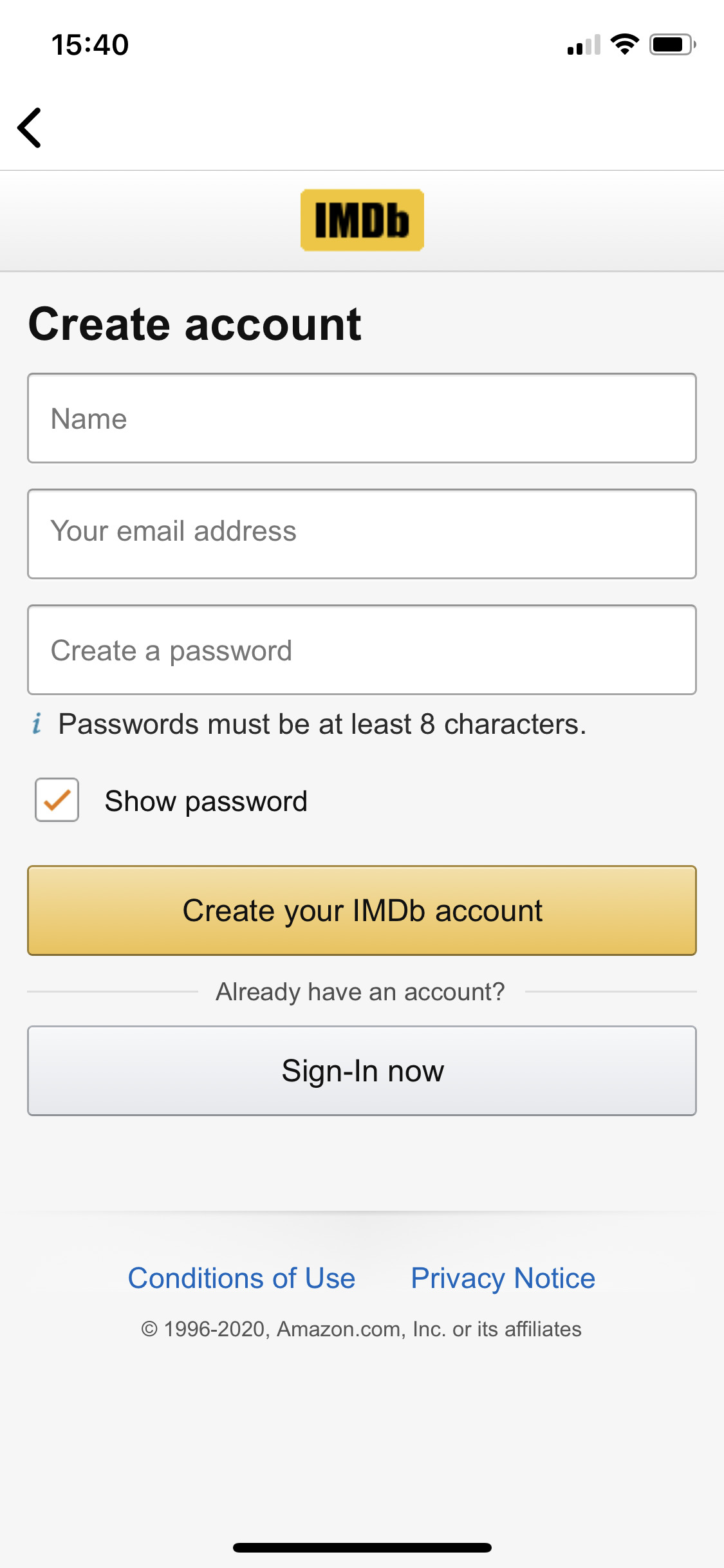Tap the home indicator bar at the bottom
Viewport: 724px width, 1568px height.
(x=362, y=1548)
